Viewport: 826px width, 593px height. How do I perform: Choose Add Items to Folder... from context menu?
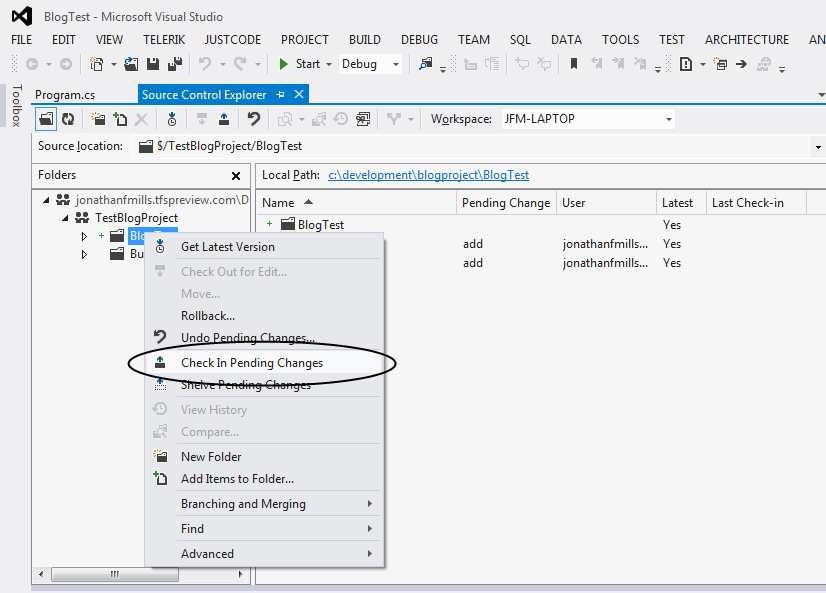pyautogui.click(x=266, y=479)
